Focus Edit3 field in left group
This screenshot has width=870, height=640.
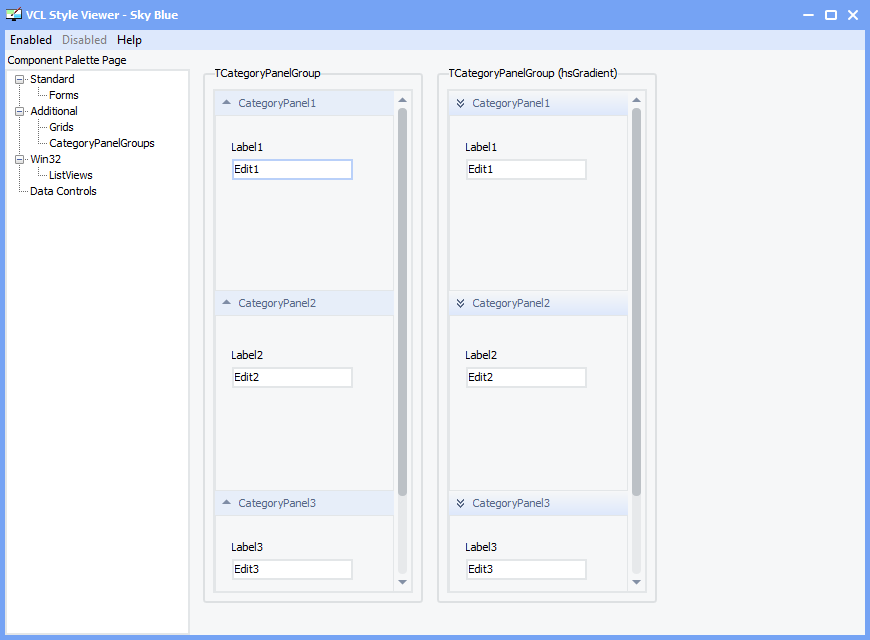point(292,570)
